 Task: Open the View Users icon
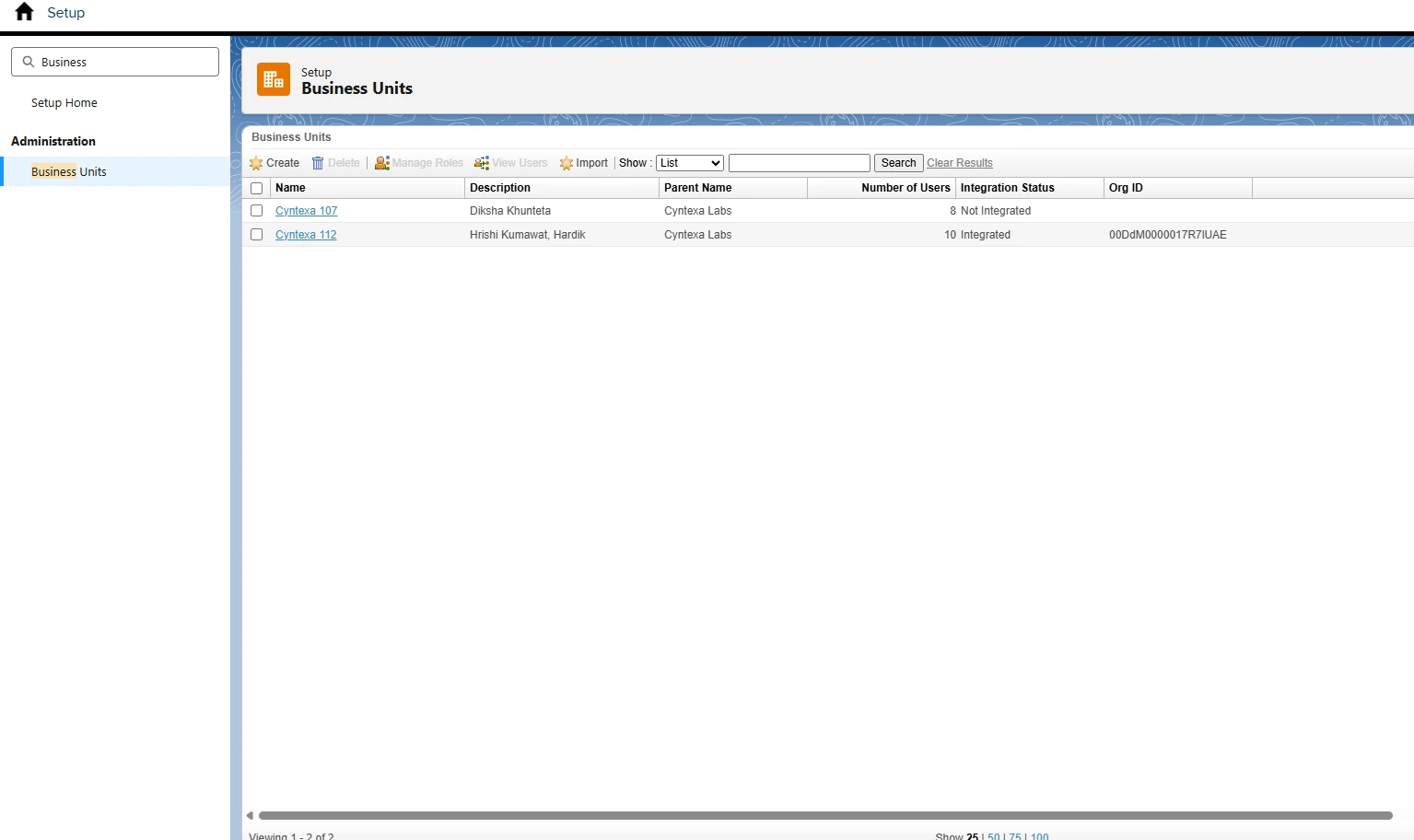pyautogui.click(x=482, y=163)
